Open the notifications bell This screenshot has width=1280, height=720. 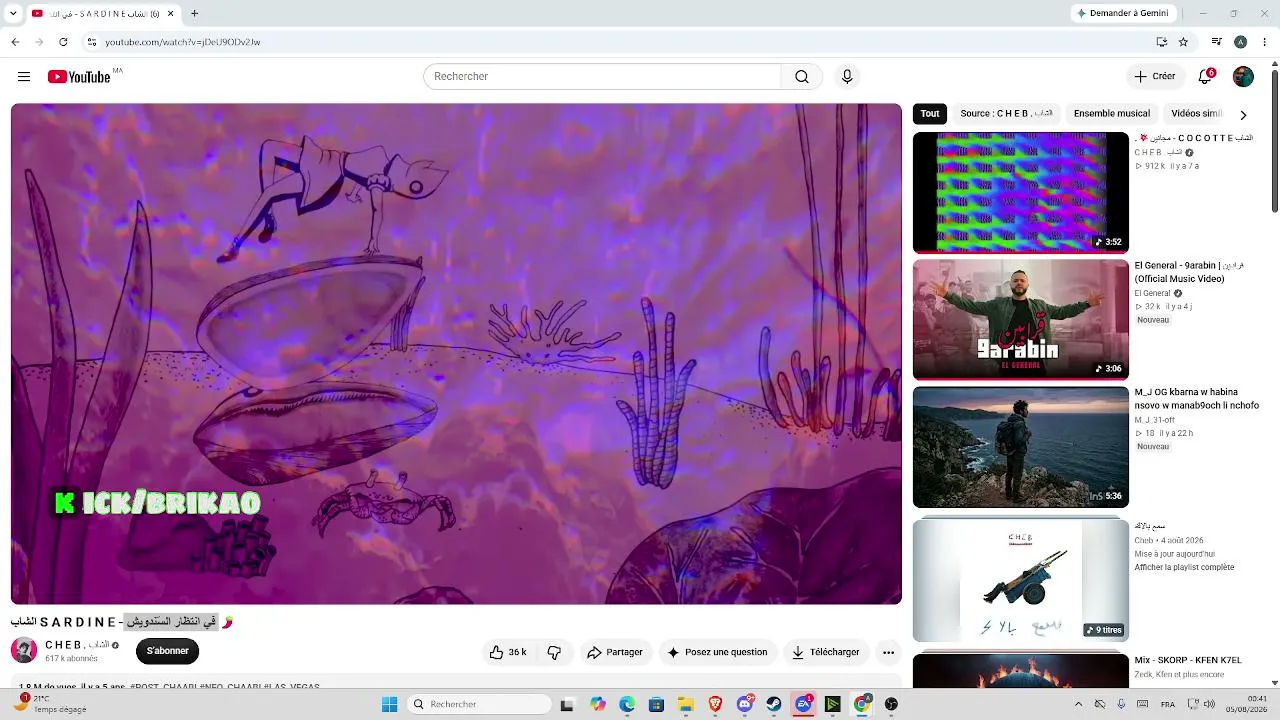pos(1206,77)
